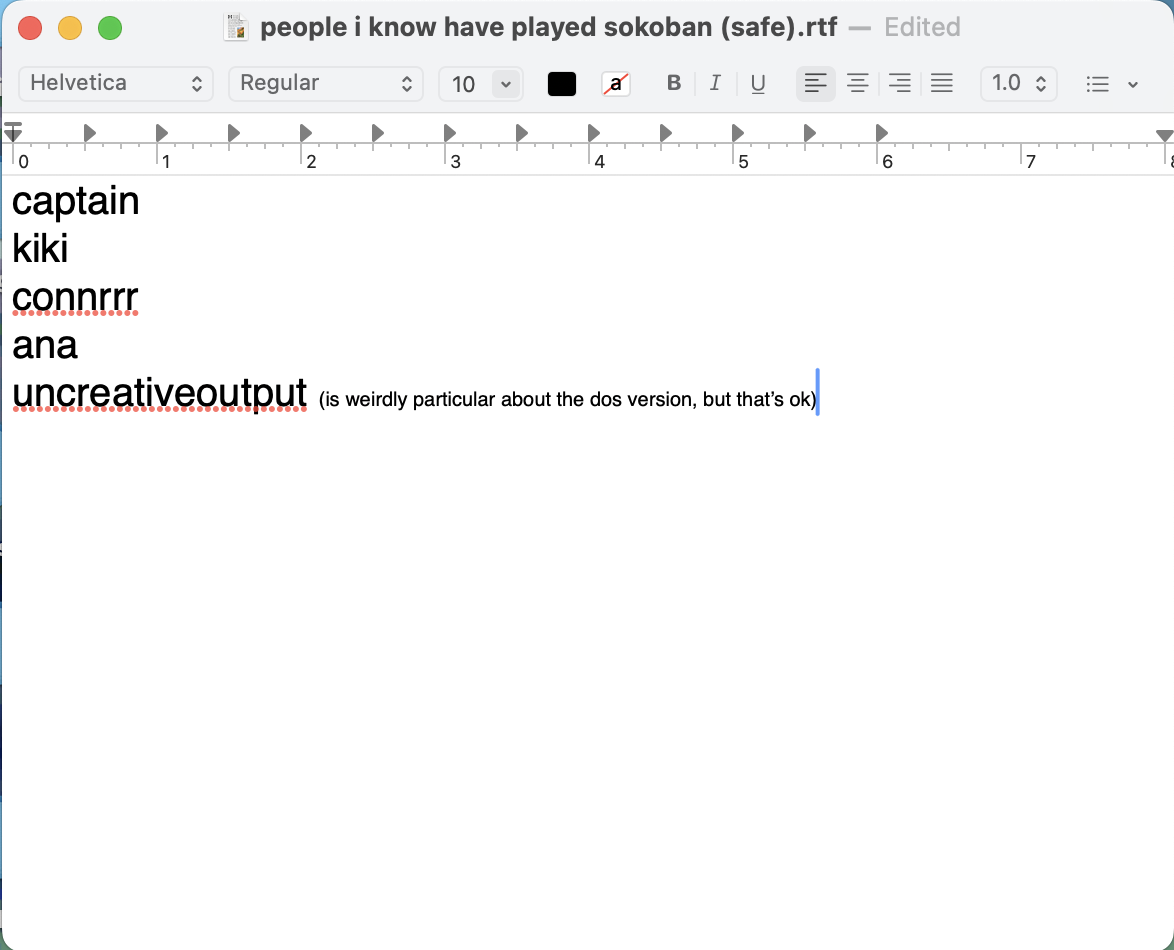Image resolution: width=1174 pixels, height=950 pixels.
Task: Select the tab stop at ruler 2 inch
Action: coord(305,133)
